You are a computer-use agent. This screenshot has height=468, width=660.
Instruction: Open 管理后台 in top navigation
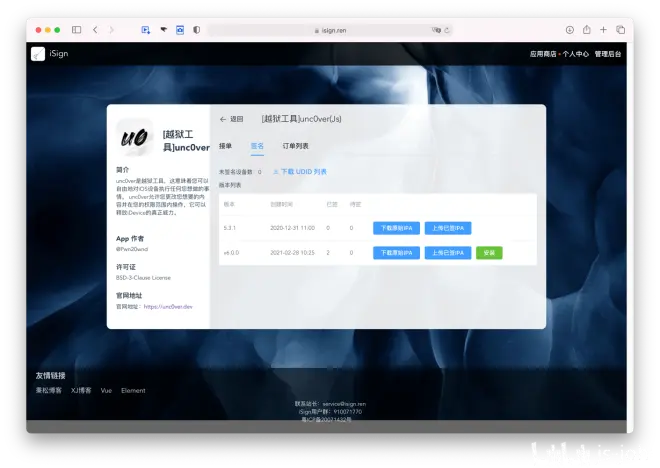[x=608, y=54]
